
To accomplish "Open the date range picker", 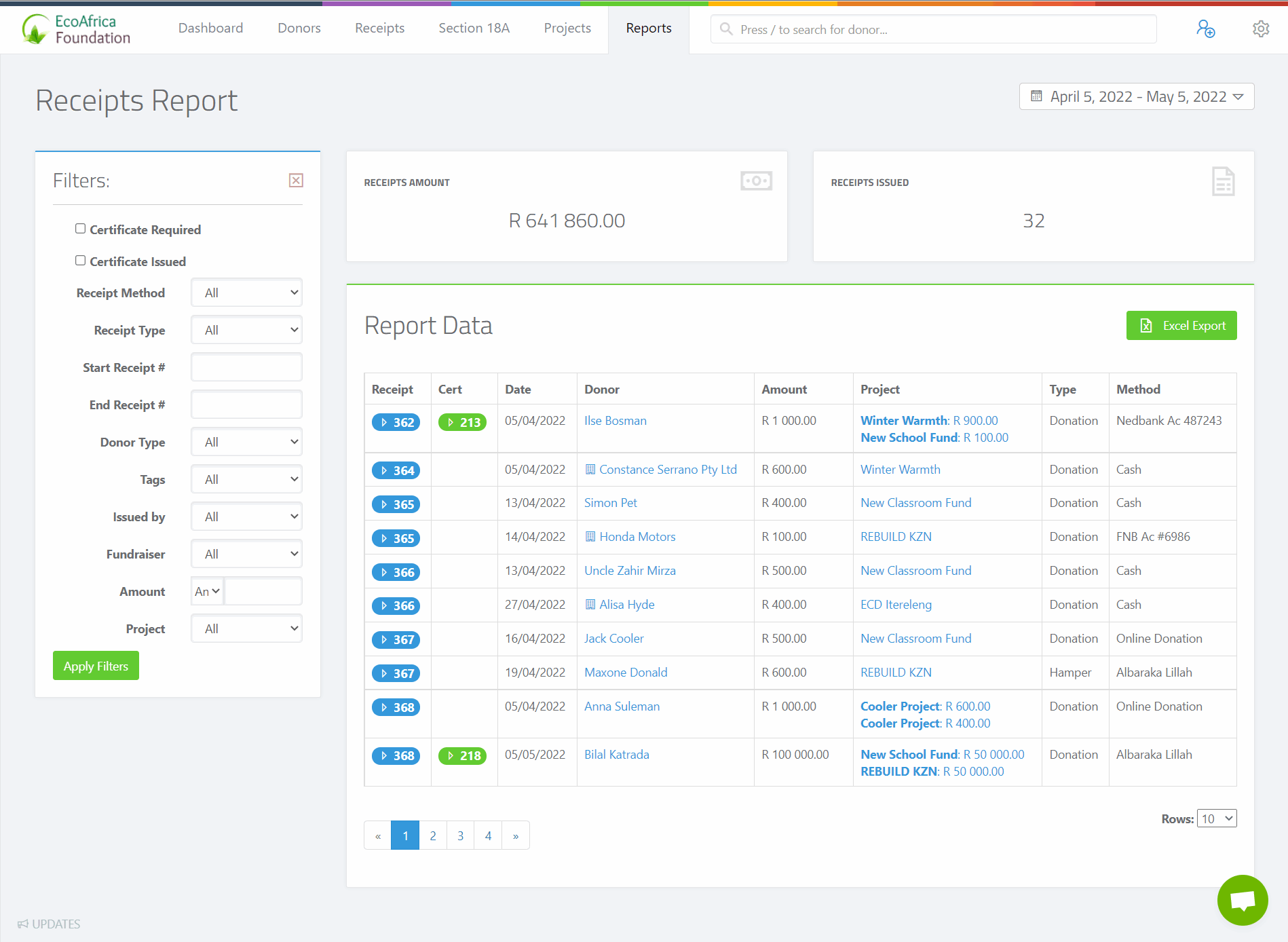I will (x=1137, y=96).
